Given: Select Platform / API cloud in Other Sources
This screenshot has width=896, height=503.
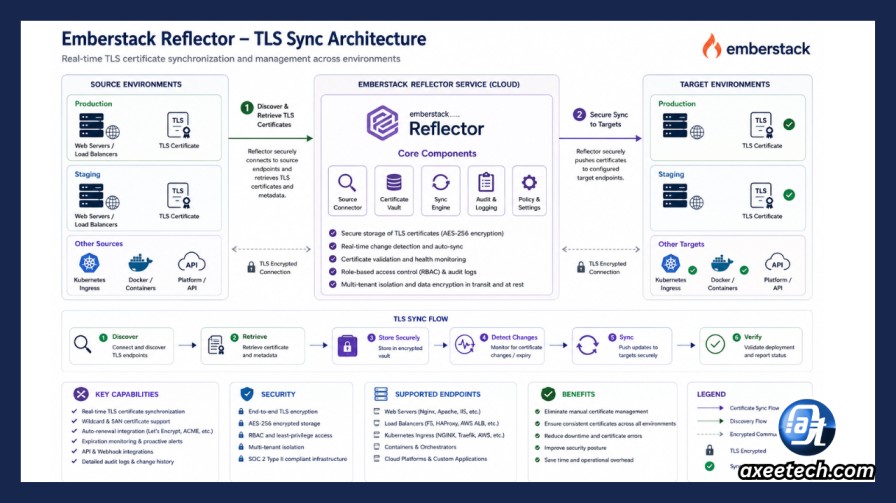Looking at the screenshot, I should tap(191, 264).
